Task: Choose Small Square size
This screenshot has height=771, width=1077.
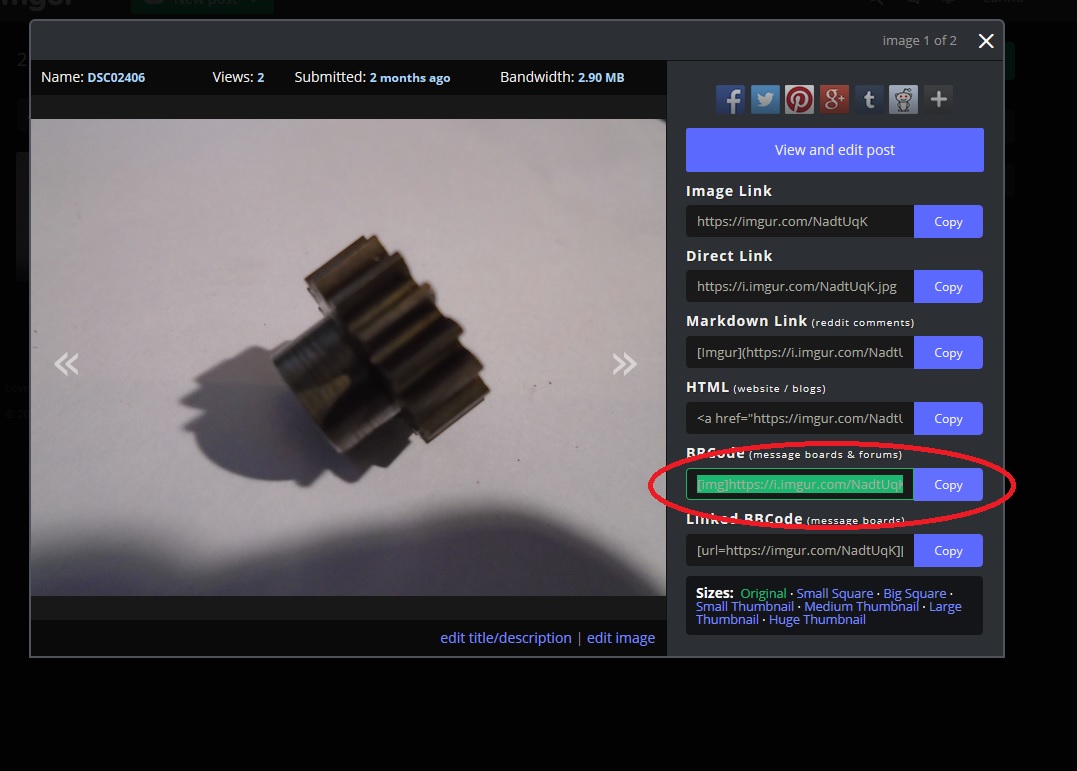Action: click(x=835, y=593)
